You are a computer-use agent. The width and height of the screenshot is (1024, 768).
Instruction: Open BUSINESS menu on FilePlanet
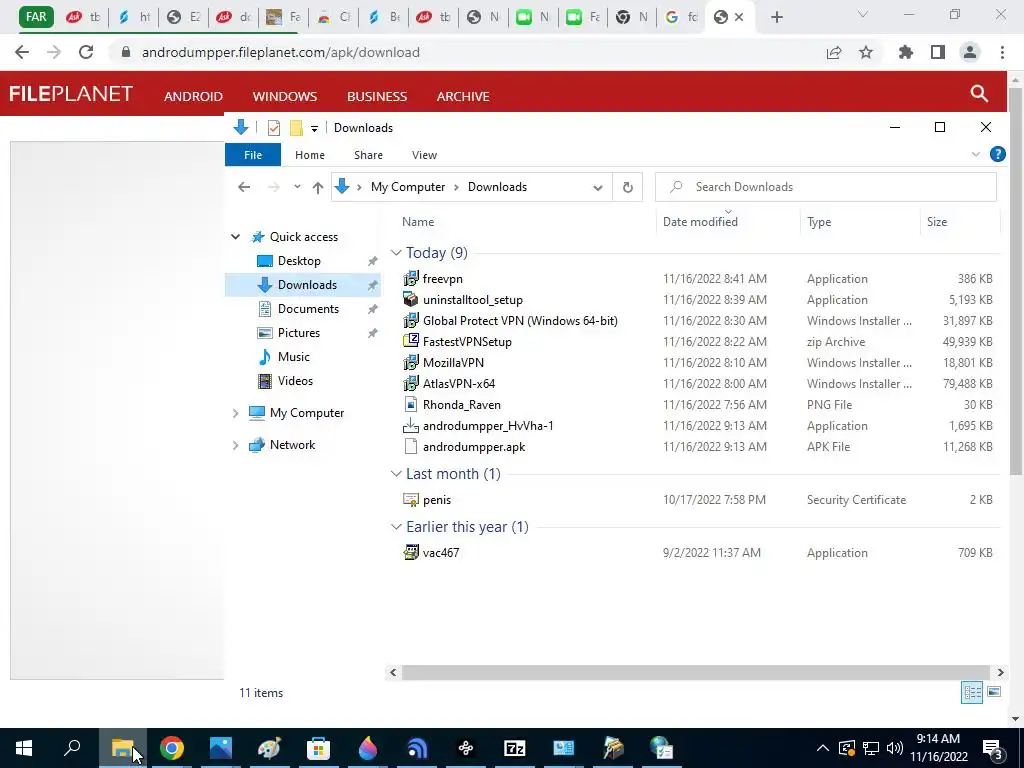377,96
